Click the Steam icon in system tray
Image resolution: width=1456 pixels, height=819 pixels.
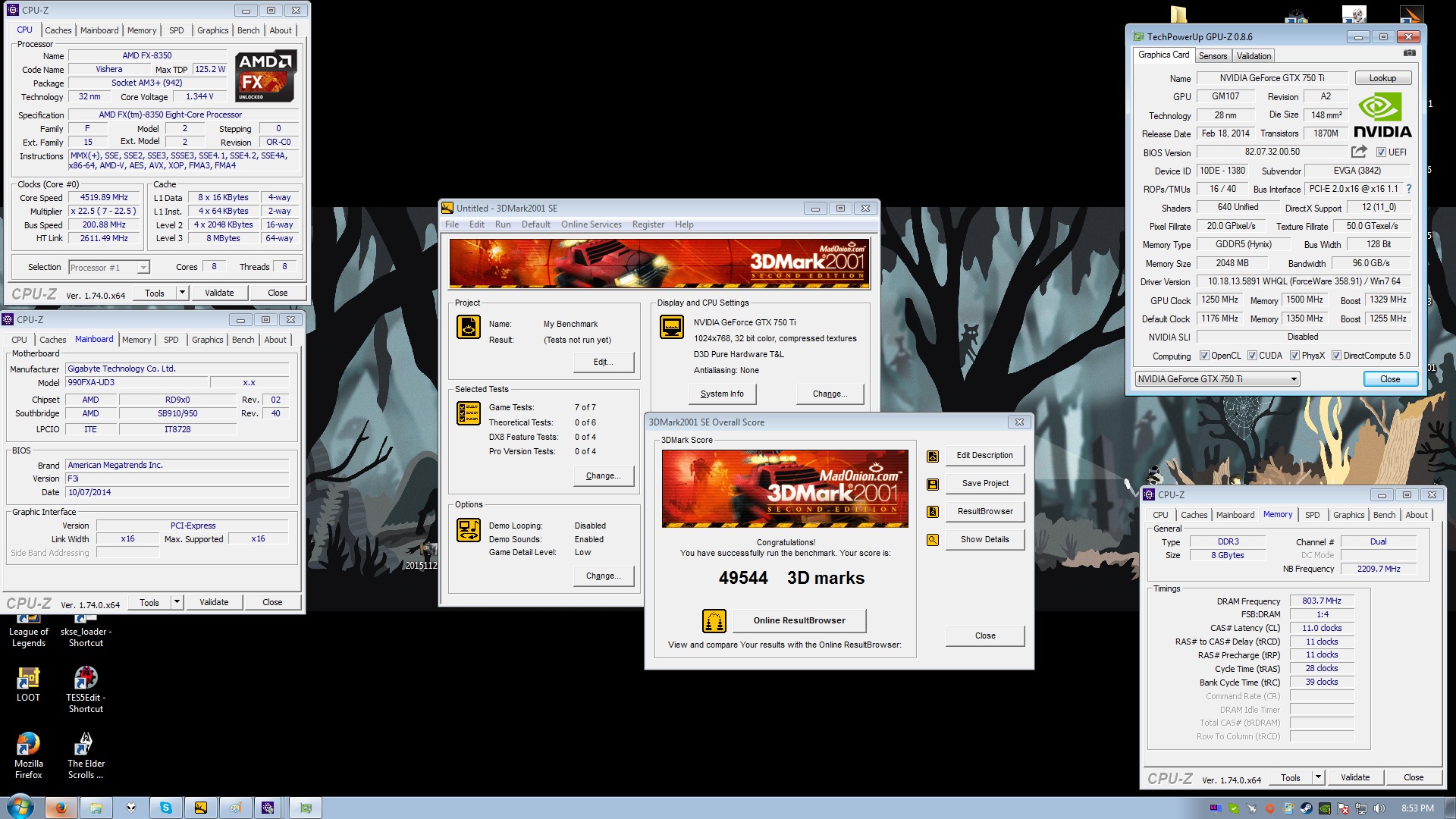[1306, 808]
